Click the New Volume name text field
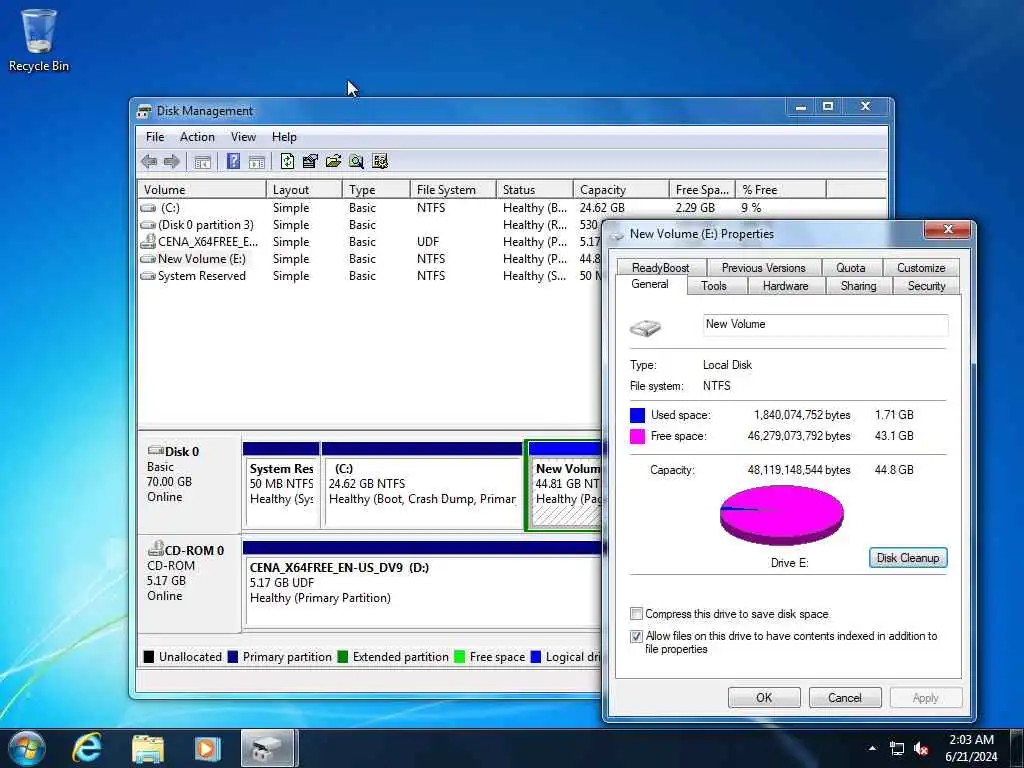 tap(825, 325)
